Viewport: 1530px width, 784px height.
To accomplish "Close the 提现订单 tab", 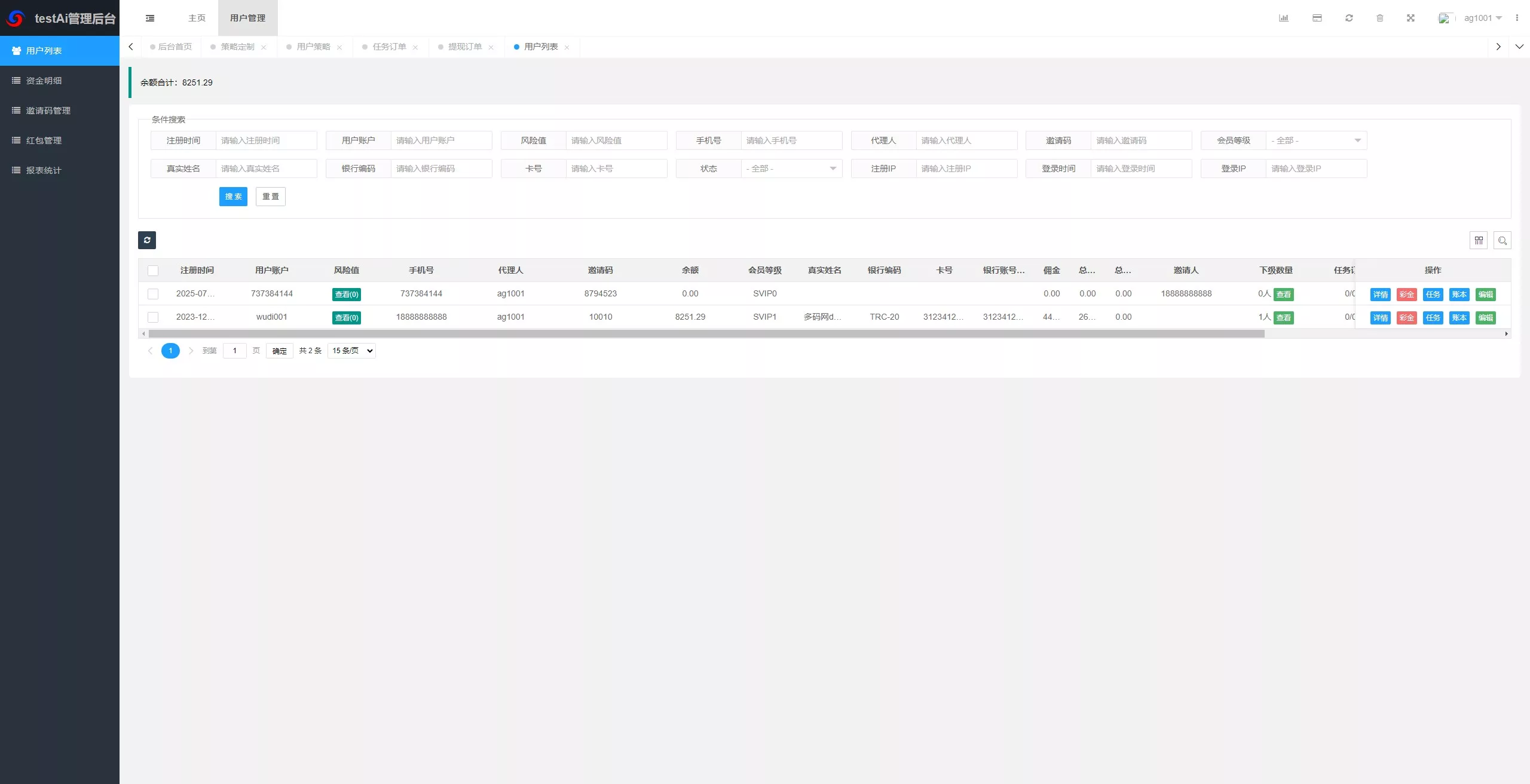I will pyautogui.click(x=491, y=47).
